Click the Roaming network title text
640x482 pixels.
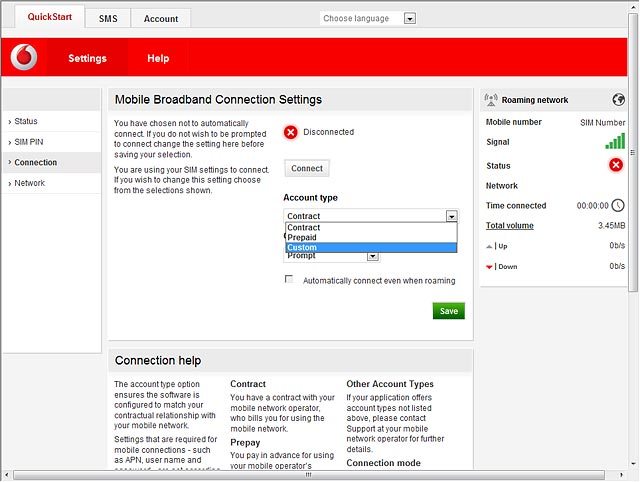click(535, 100)
